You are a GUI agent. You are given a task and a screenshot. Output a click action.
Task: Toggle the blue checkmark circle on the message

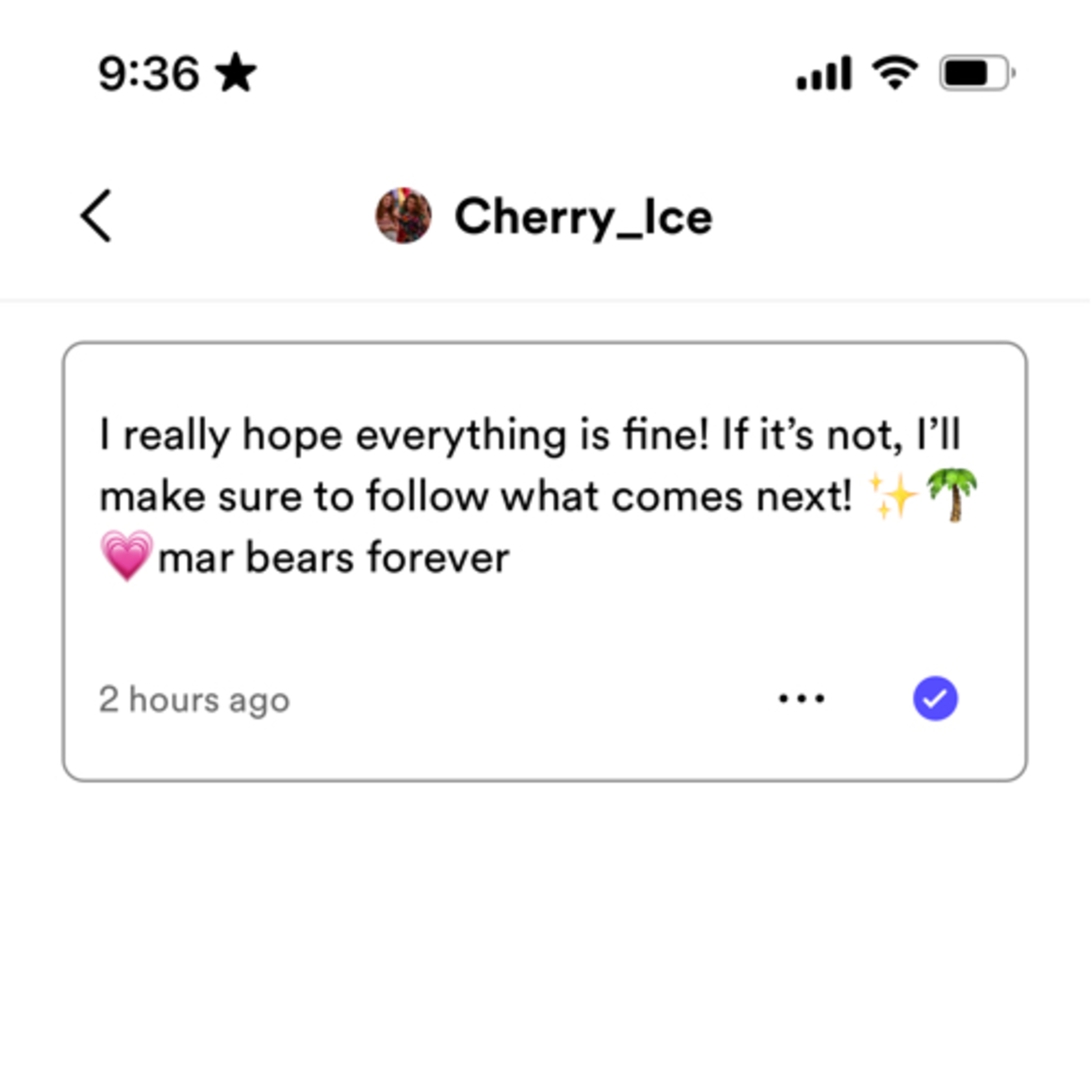935,699
